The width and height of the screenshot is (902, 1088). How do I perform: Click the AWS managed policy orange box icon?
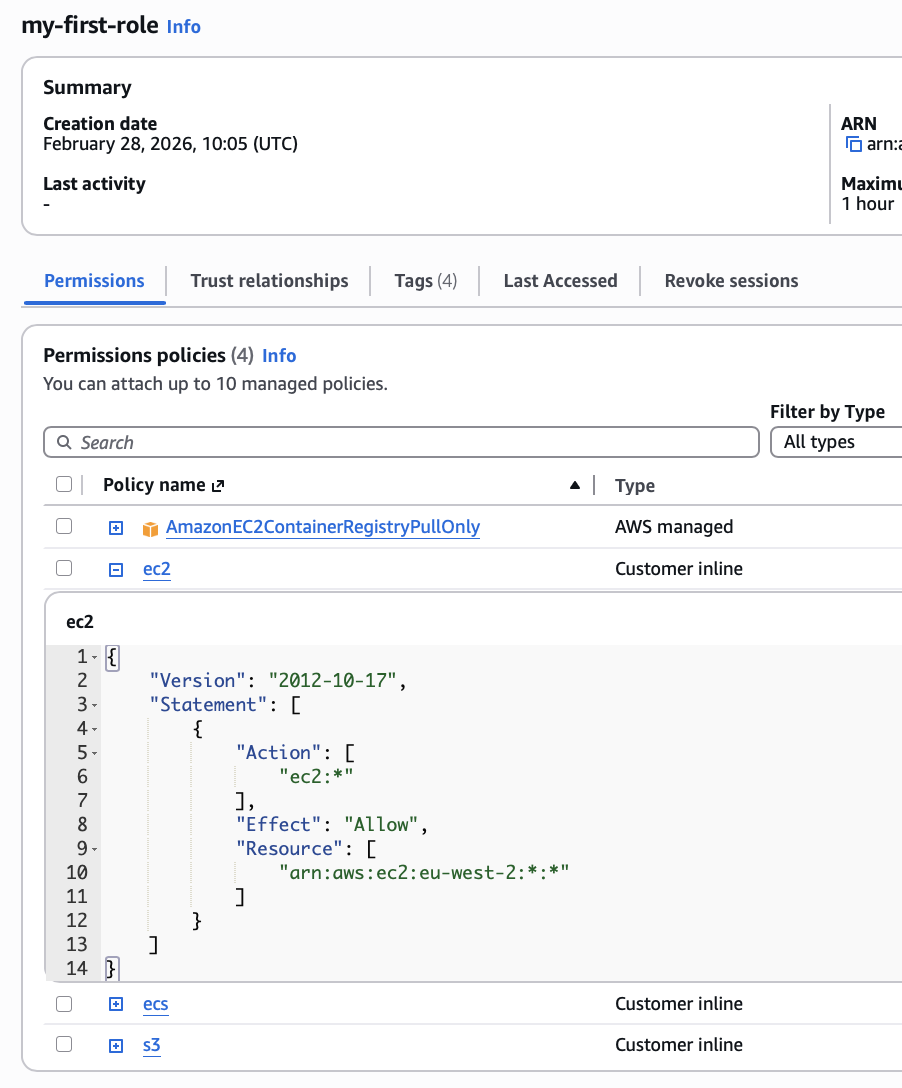(x=150, y=528)
